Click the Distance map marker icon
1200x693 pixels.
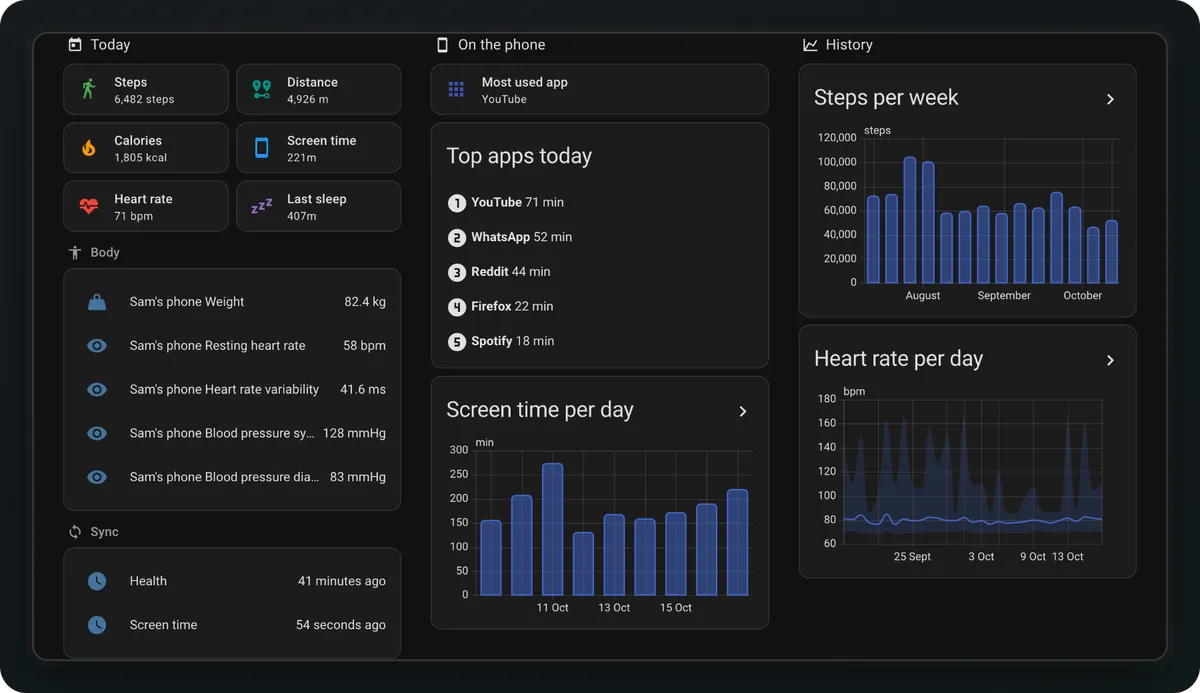tap(262, 89)
